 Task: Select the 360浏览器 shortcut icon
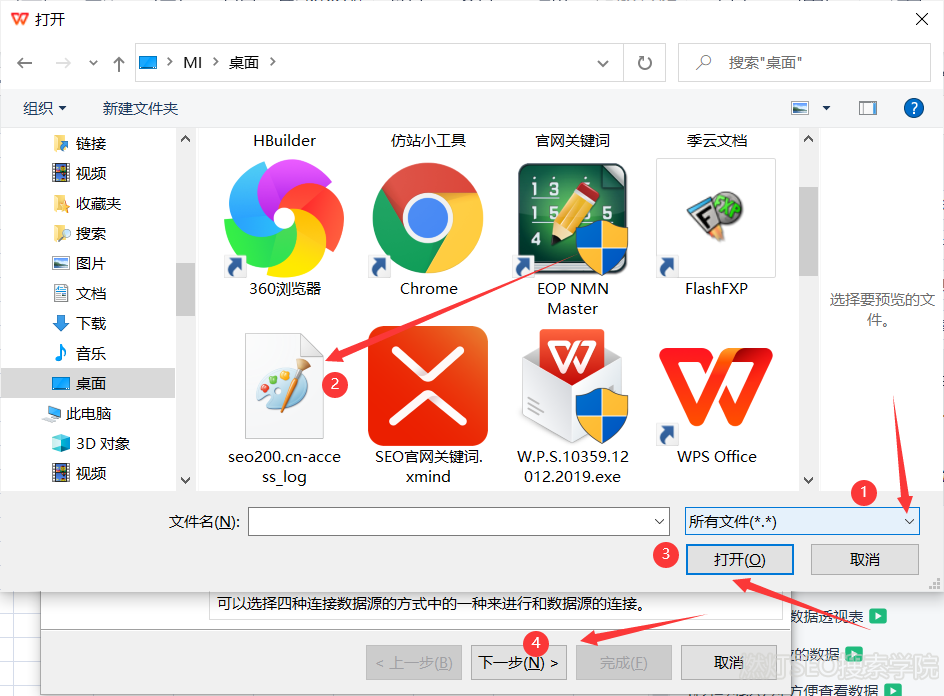(x=284, y=219)
